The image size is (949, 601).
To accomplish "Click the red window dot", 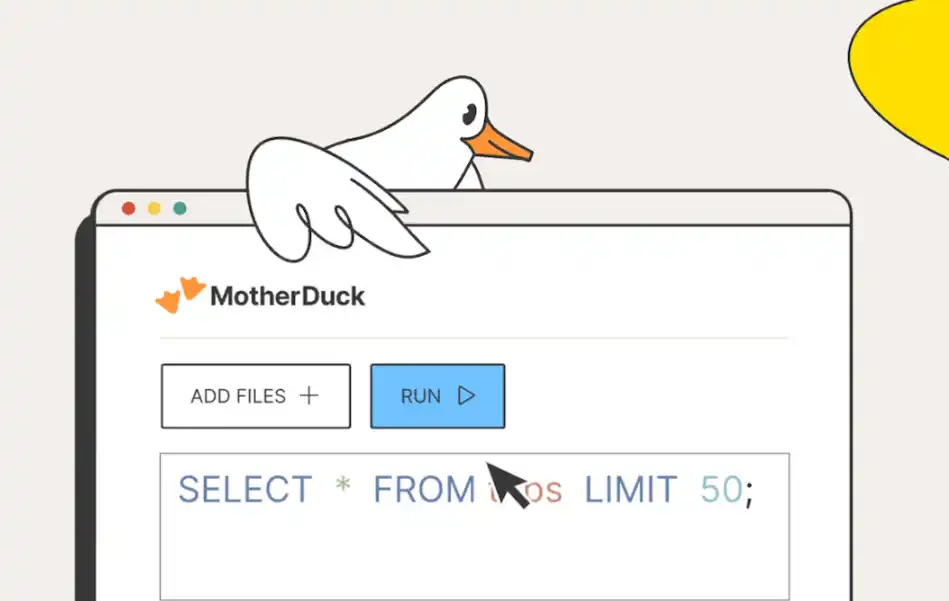I will point(128,208).
